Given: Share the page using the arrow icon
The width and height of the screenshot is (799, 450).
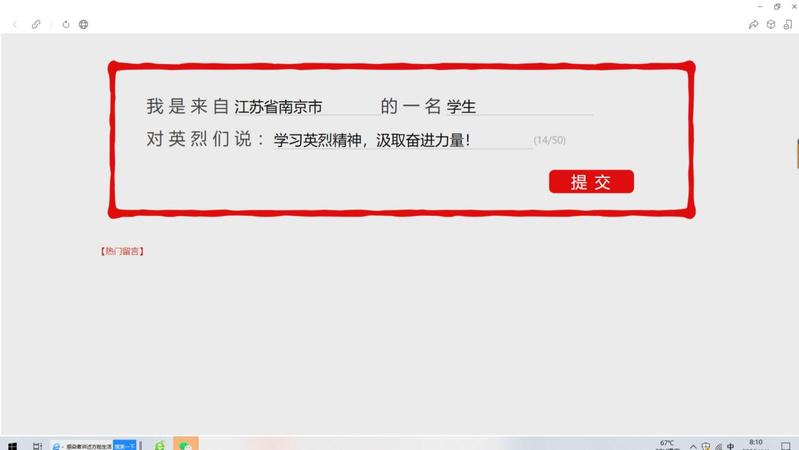Looking at the screenshot, I should tap(754, 24).
